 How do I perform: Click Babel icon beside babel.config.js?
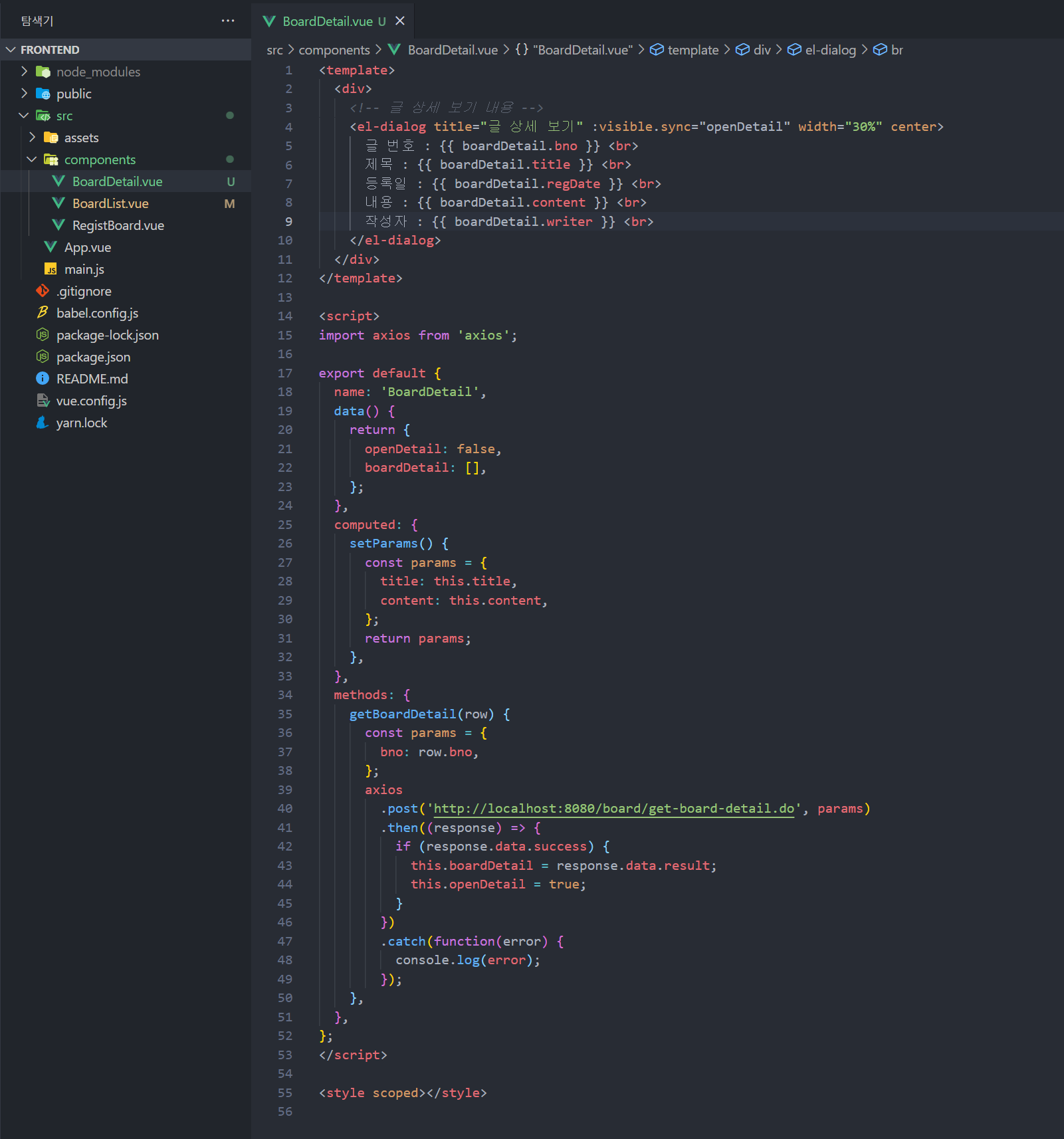pyautogui.click(x=43, y=312)
